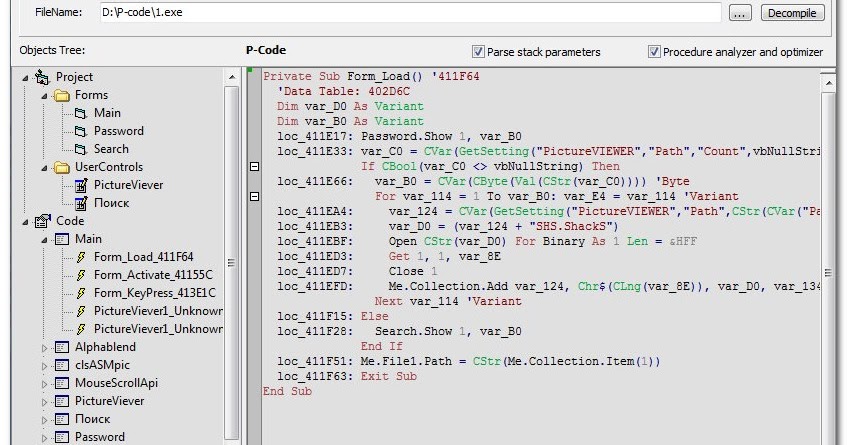This screenshot has height=445, width=847.
Task: Click the PictureViever module icon under Code
Action: [x=62, y=401]
